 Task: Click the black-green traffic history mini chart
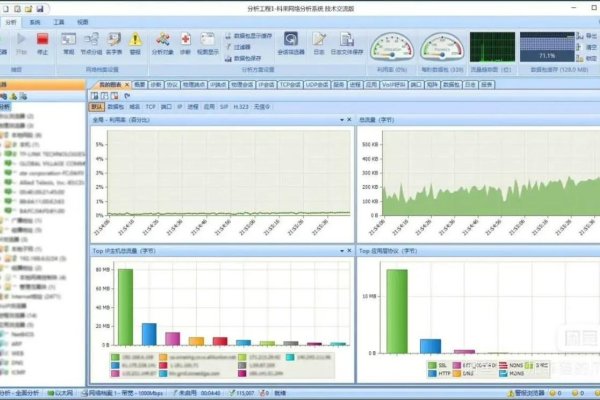coord(492,47)
